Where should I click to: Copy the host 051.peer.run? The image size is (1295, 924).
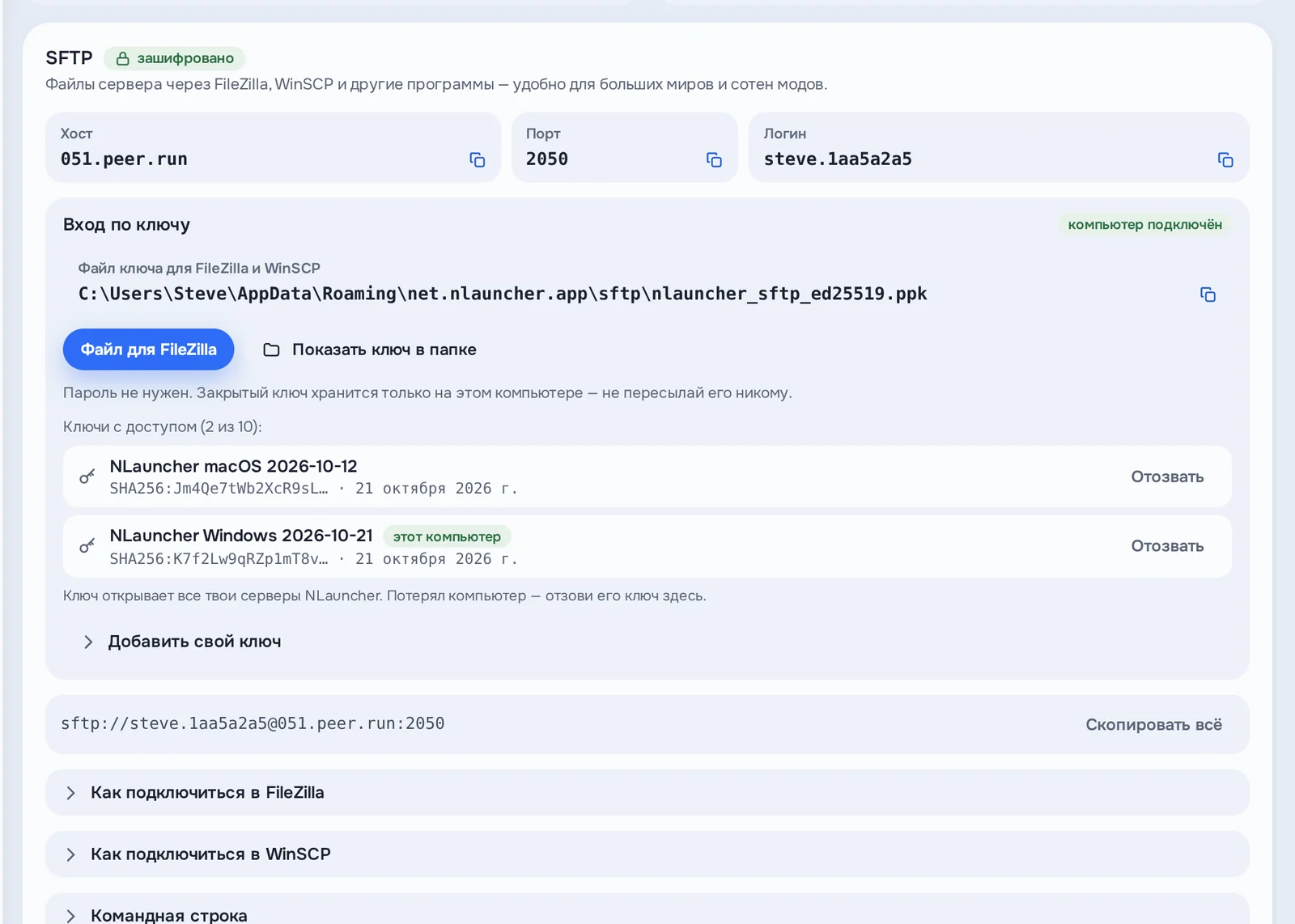(x=478, y=160)
